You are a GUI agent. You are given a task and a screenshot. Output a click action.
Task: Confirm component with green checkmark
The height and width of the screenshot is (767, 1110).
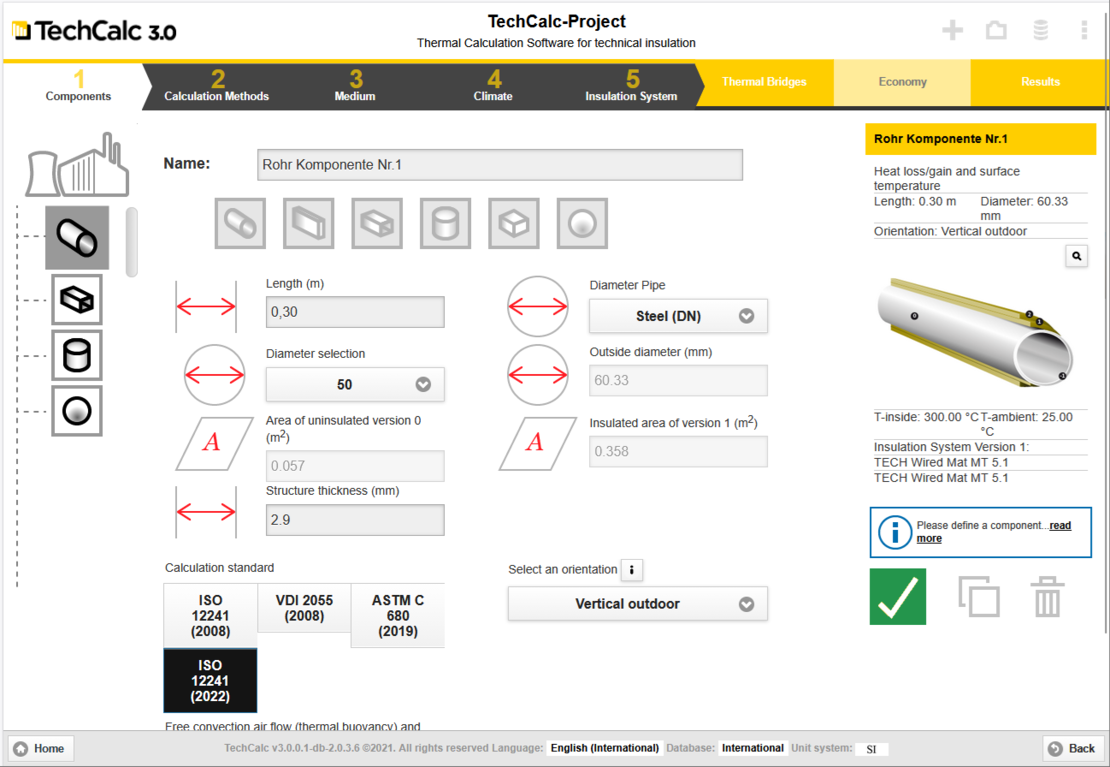pyautogui.click(x=898, y=596)
